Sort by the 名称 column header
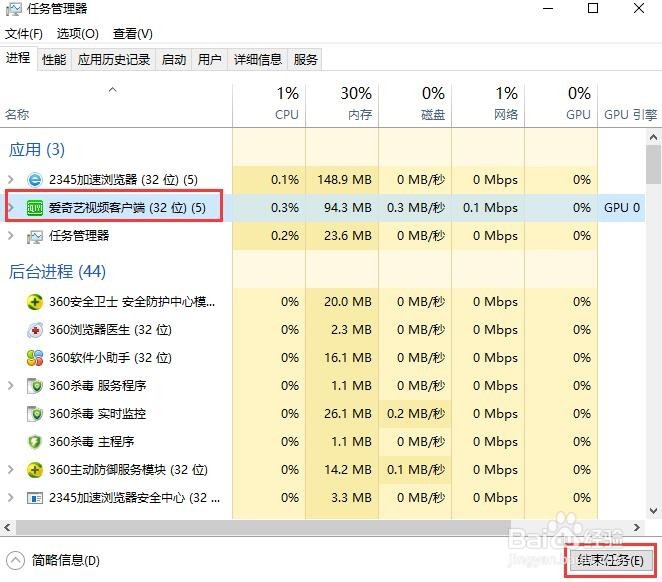 116,104
